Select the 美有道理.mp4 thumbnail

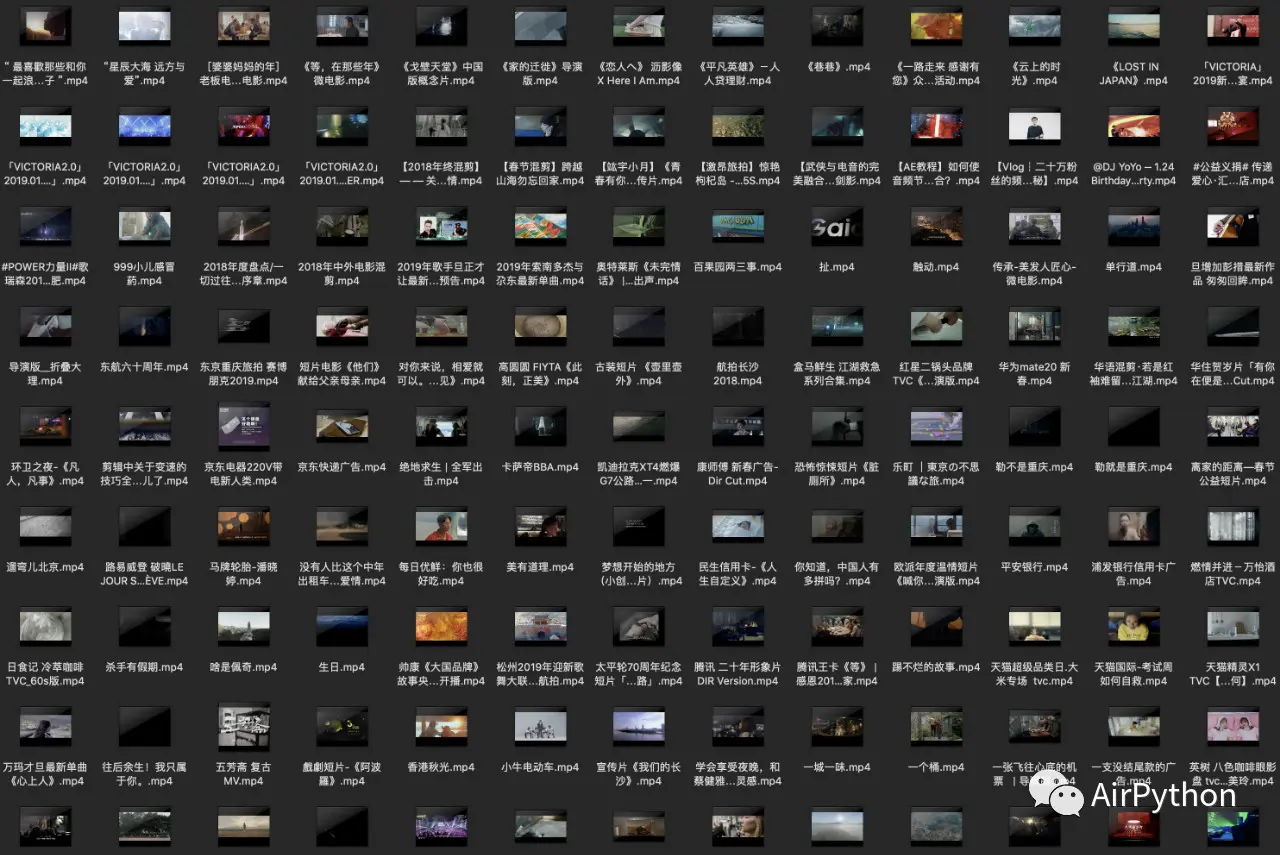pyautogui.click(x=540, y=526)
